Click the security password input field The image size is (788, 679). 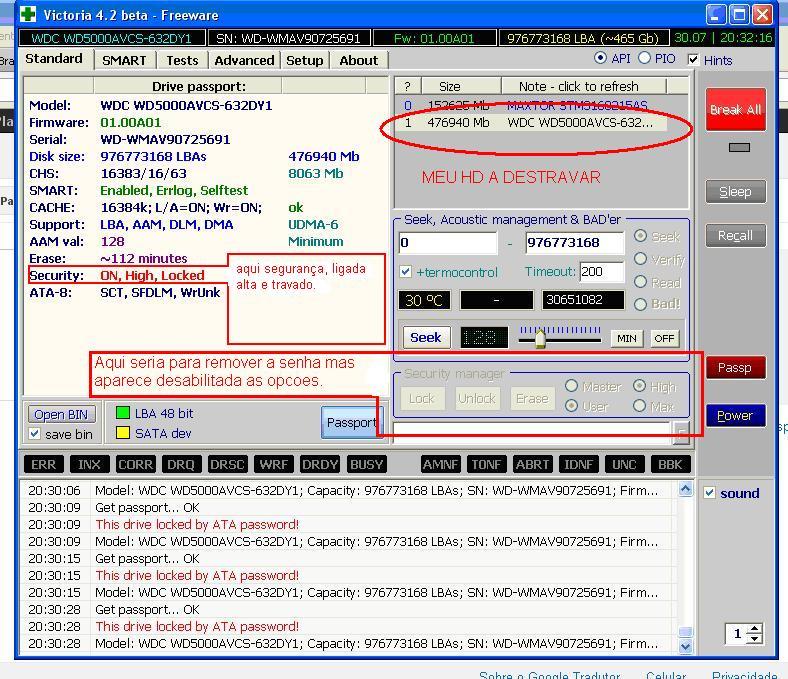tap(532, 432)
